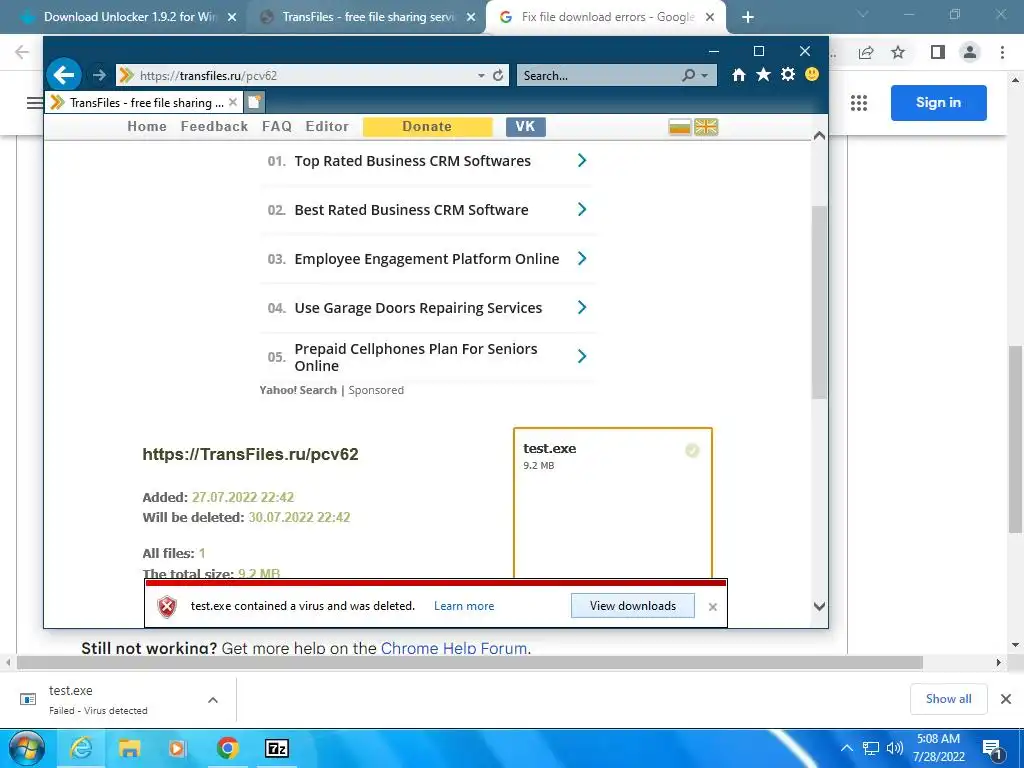Click the blue Sign in button
Image resolution: width=1024 pixels, height=768 pixels.
tap(938, 103)
